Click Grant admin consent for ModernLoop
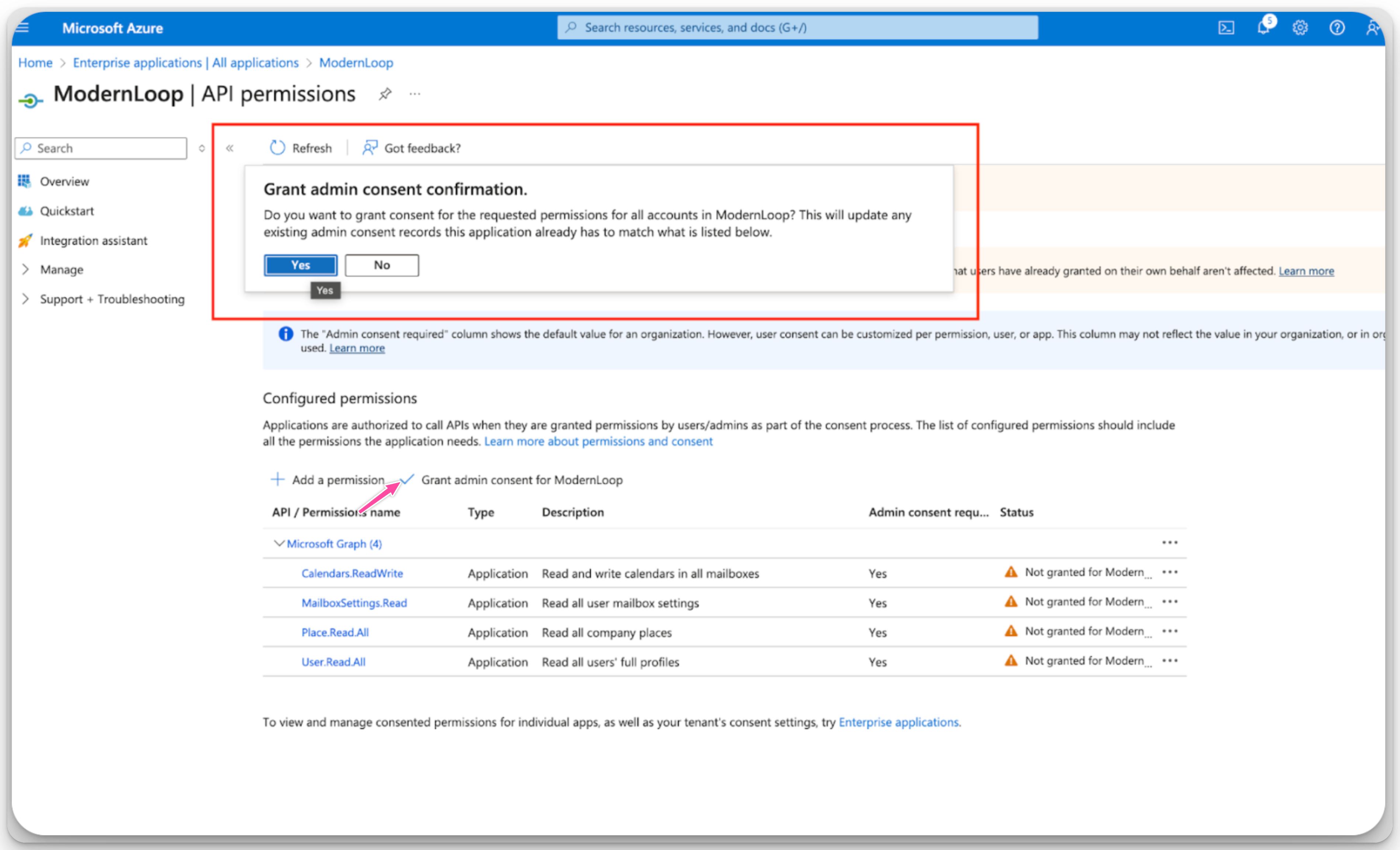The height and width of the screenshot is (850, 1400). pos(521,480)
